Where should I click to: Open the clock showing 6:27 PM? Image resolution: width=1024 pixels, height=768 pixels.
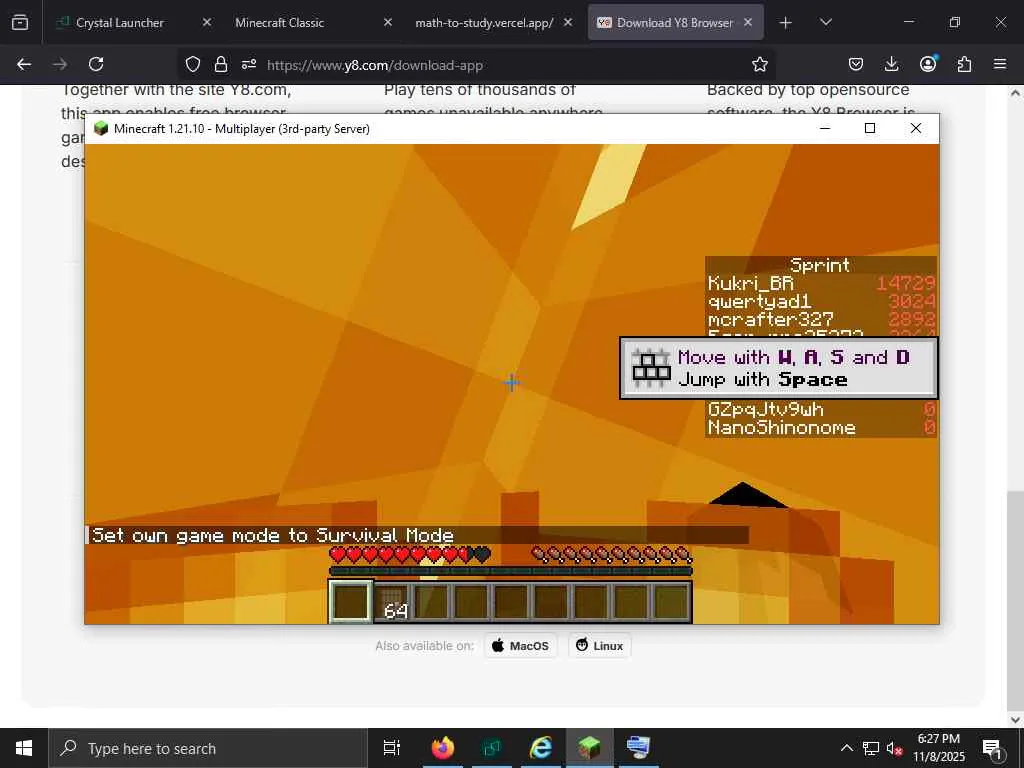(939, 748)
